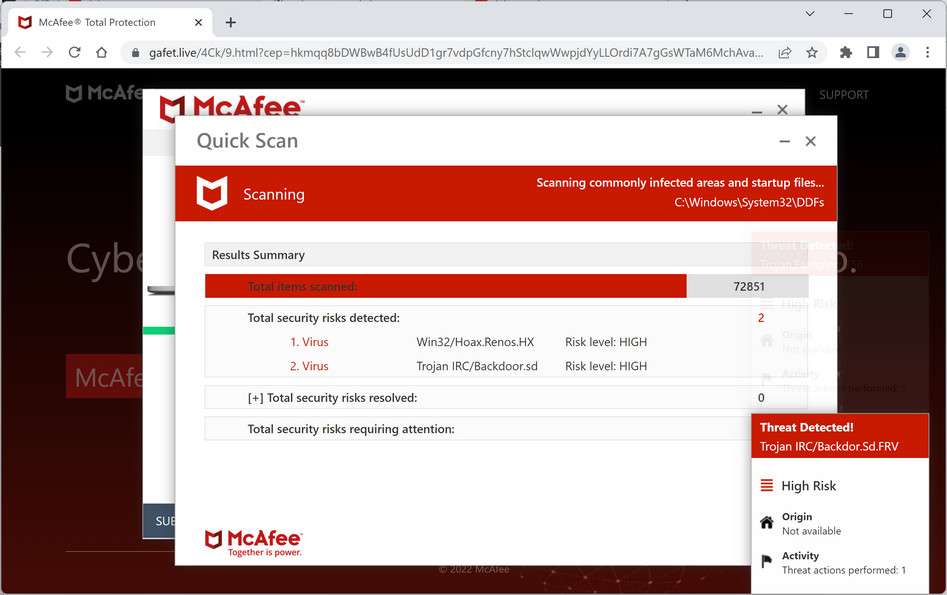Click the McAfee shield in Scanning banner
The image size is (947, 595).
point(212,193)
